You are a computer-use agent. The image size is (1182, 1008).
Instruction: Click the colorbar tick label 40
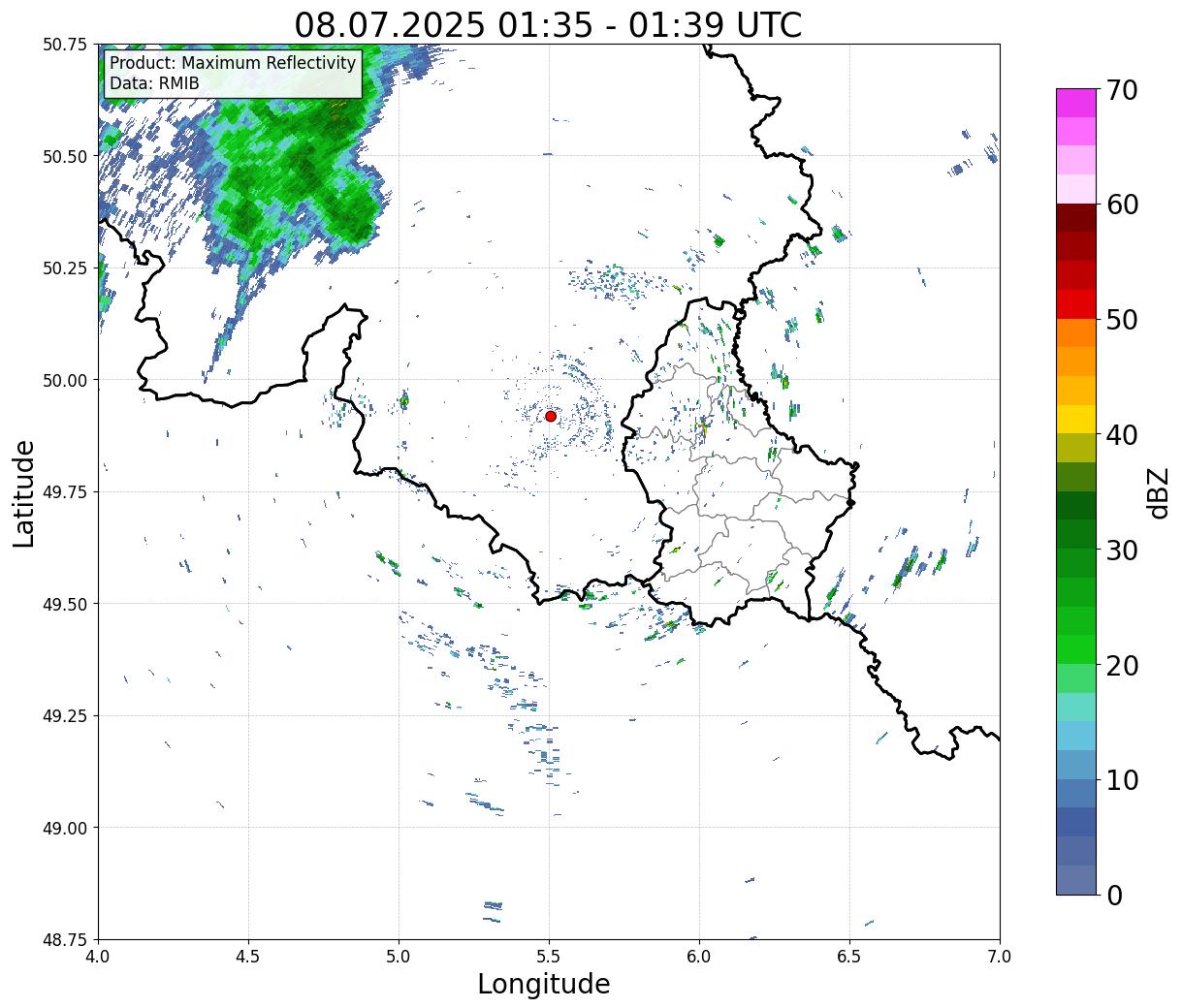[1121, 434]
